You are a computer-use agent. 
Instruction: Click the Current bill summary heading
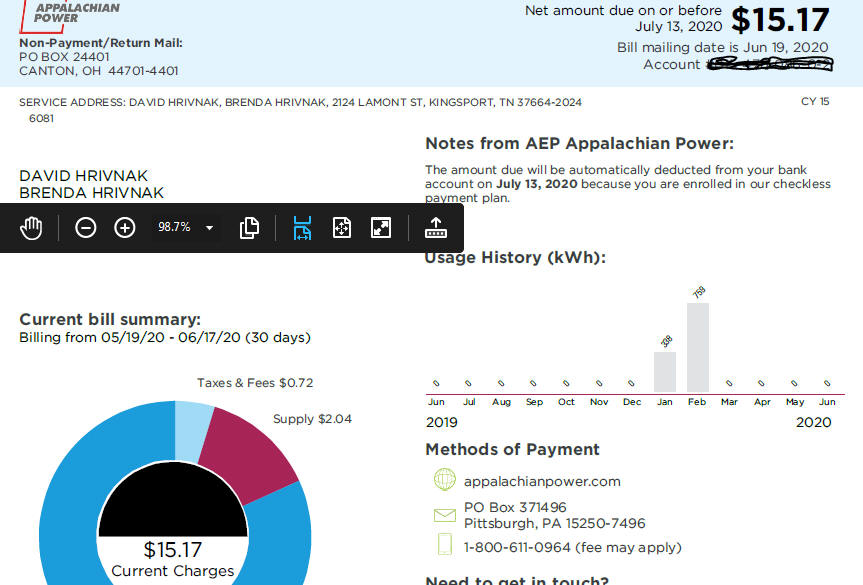(110, 320)
